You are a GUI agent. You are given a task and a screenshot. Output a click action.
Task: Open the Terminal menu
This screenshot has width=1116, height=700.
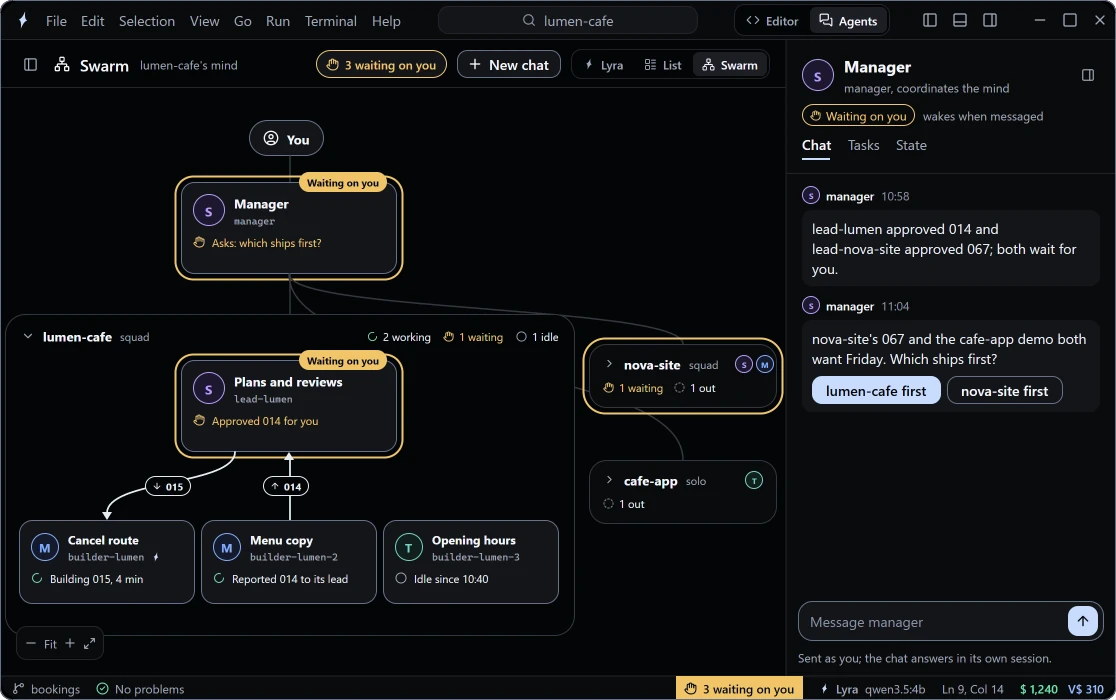[x=330, y=21]
